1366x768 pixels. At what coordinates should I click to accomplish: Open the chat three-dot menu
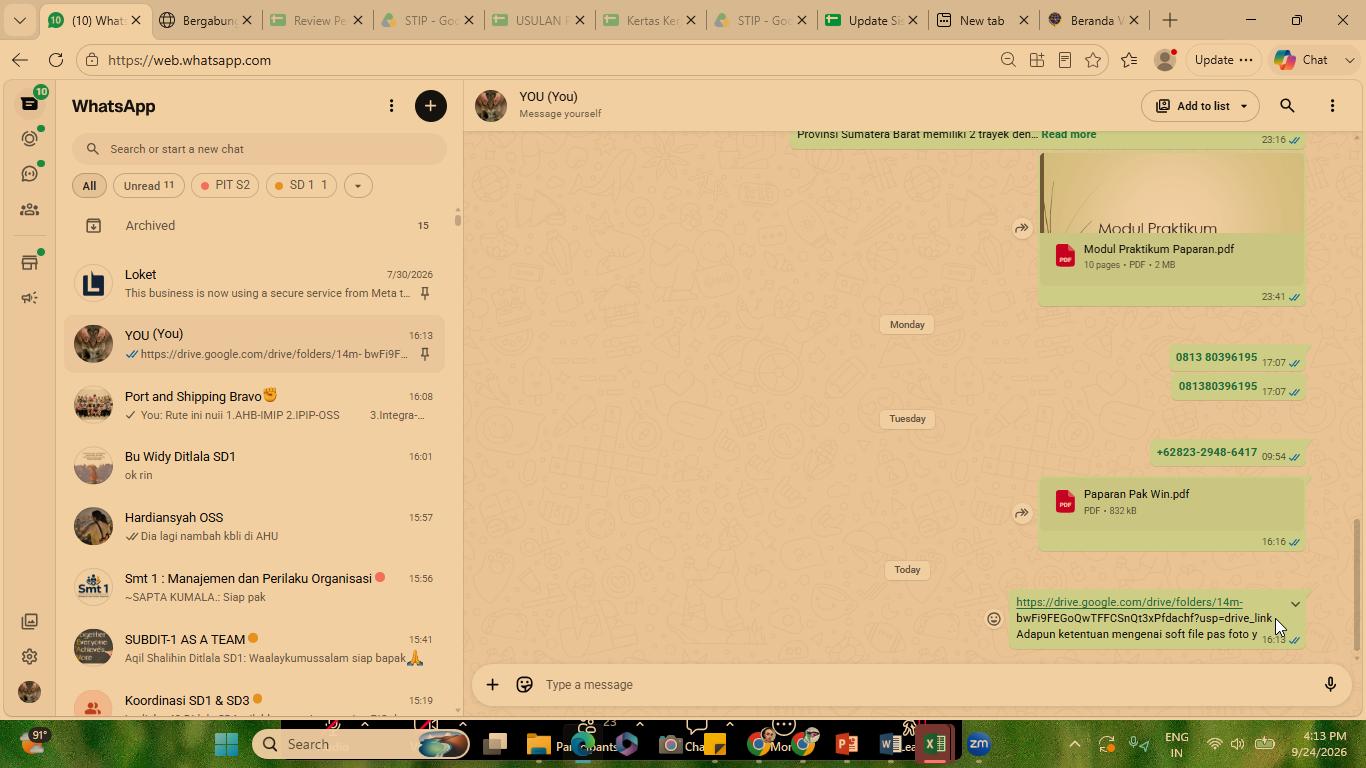(1332, 106)
